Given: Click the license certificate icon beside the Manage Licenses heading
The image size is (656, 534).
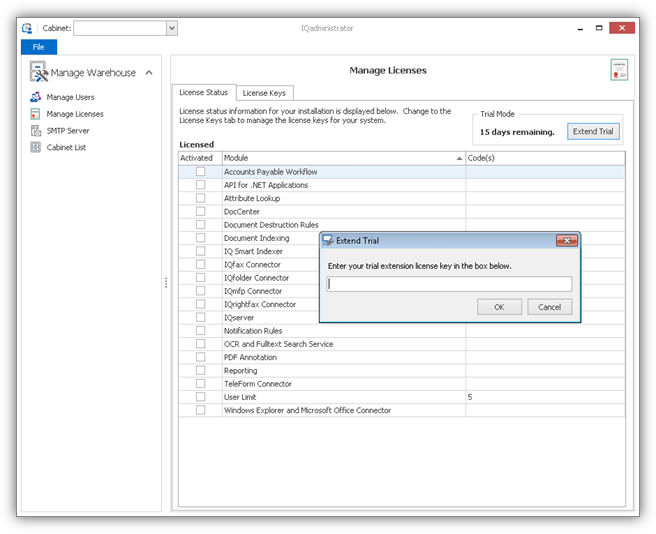Looking at the screenshot, I should (619, 69).
